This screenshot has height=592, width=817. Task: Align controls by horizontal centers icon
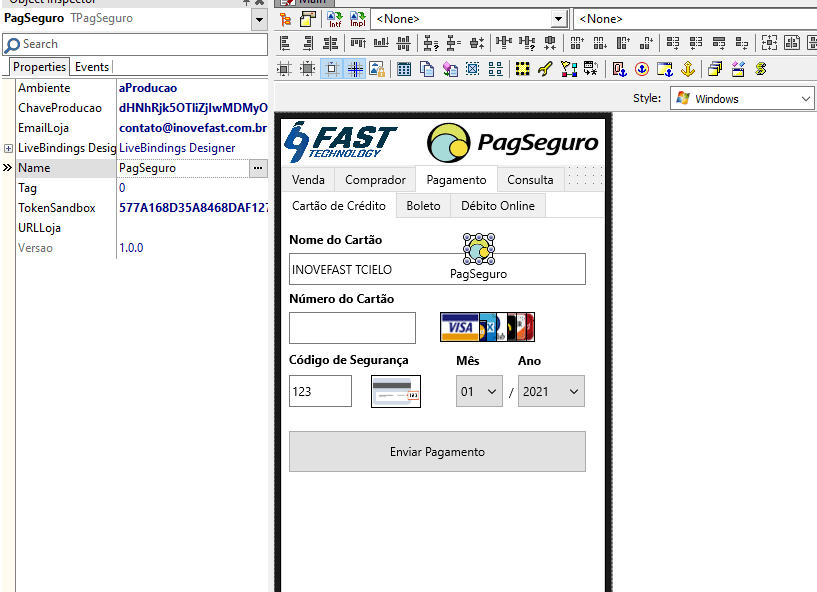click(x=330, y=43)
